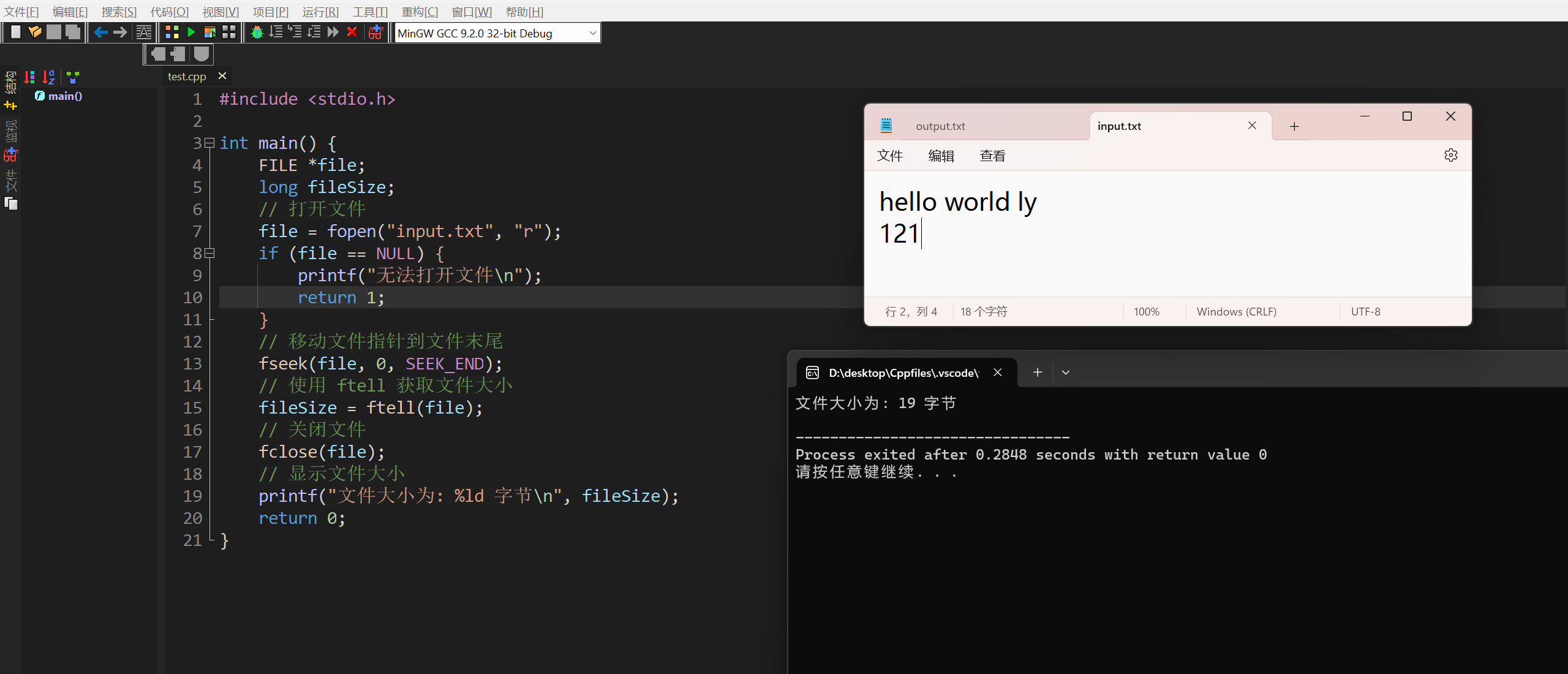Close the input.txt Notepad tab
This screenshot has width=1568, height=674.
[1252, 126]
